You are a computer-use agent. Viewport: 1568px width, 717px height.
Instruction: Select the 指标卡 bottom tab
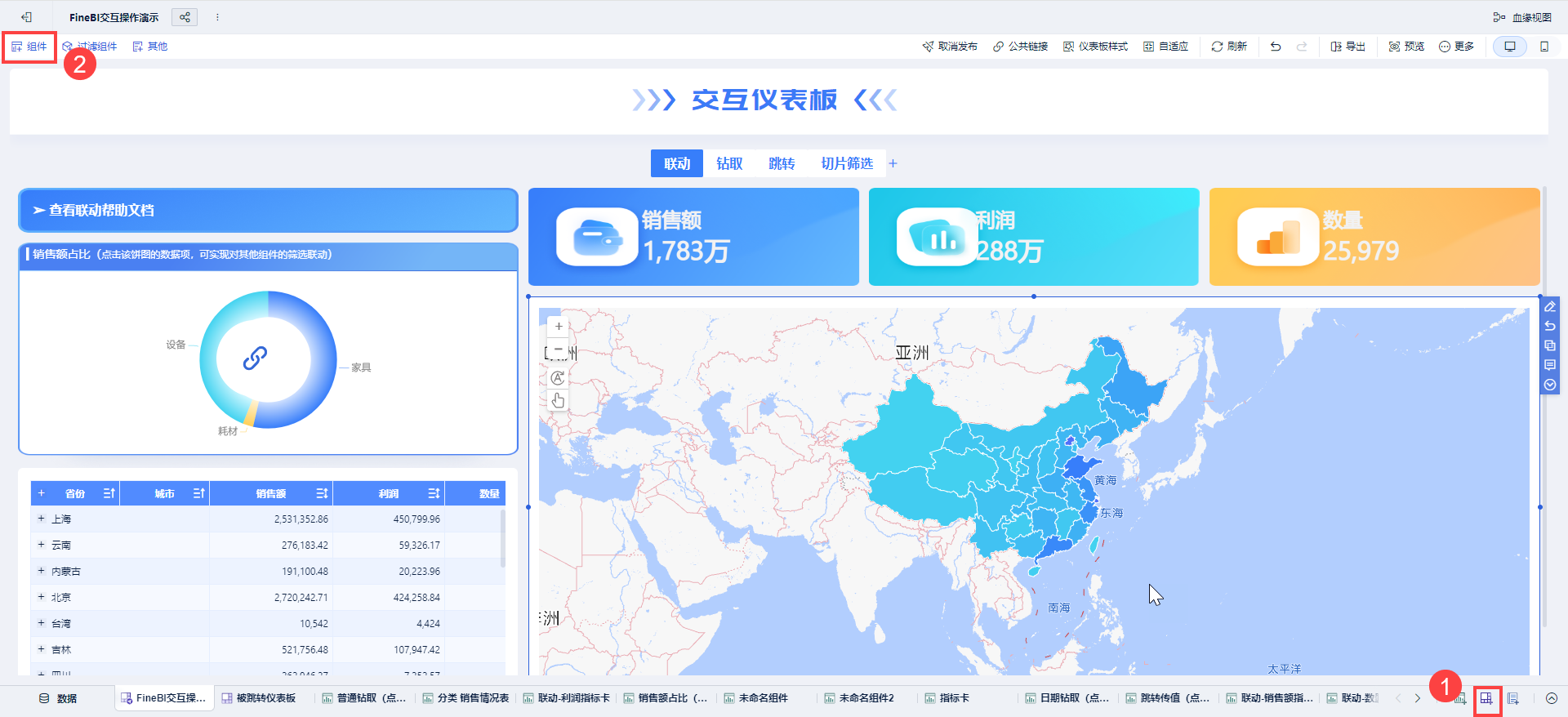(947, 698)
